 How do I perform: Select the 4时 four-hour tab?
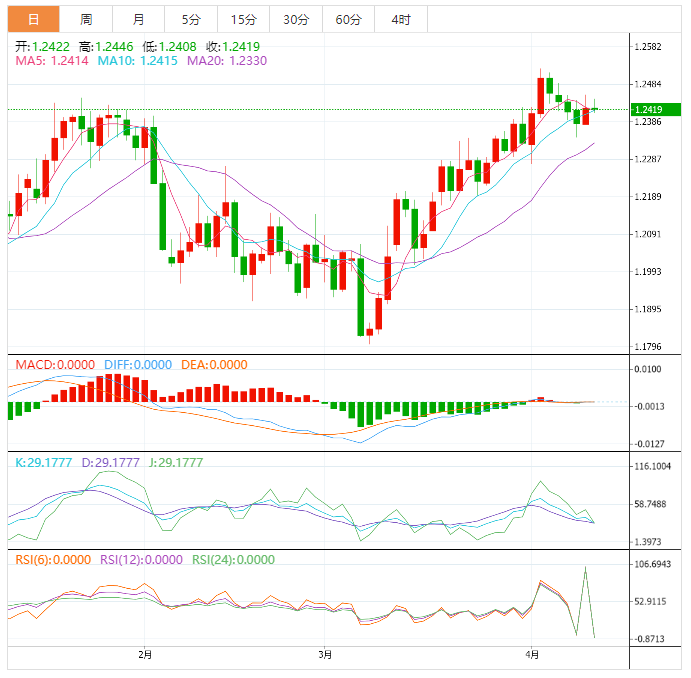[x=401, y=19]
